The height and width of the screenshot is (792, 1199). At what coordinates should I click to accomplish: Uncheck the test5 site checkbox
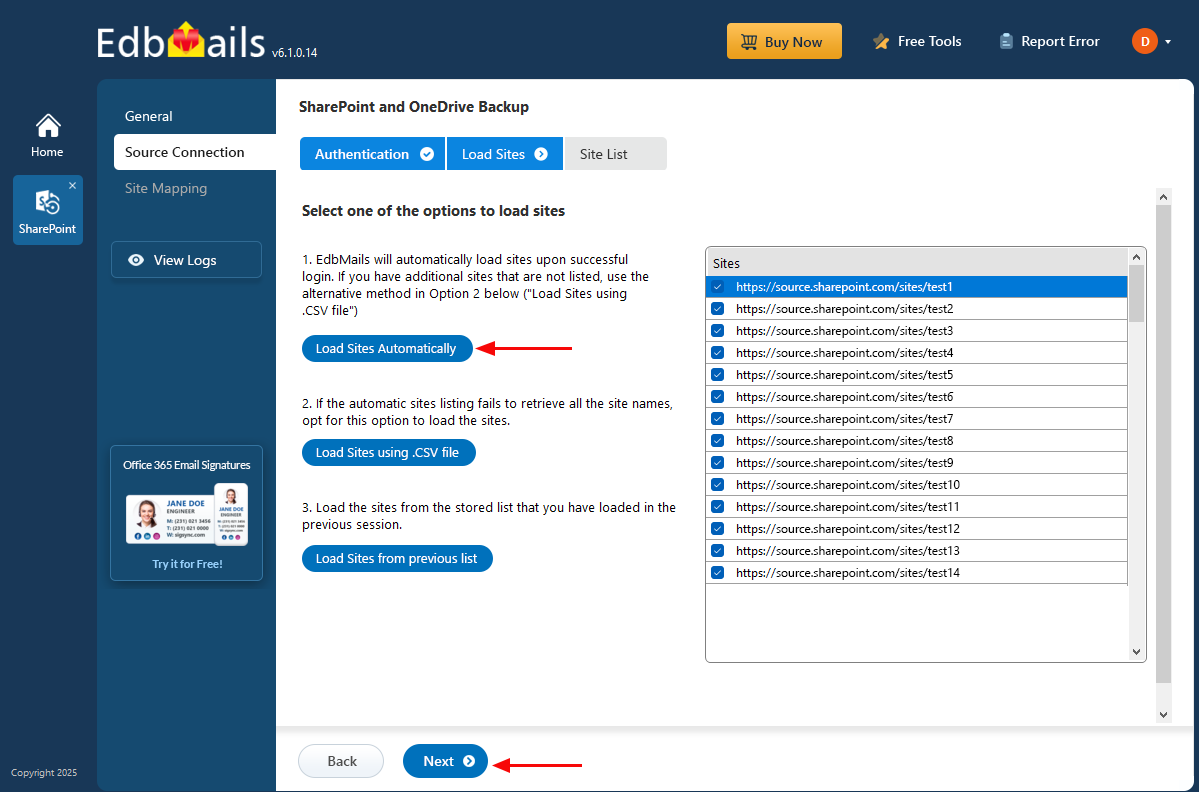pos(717,375)
